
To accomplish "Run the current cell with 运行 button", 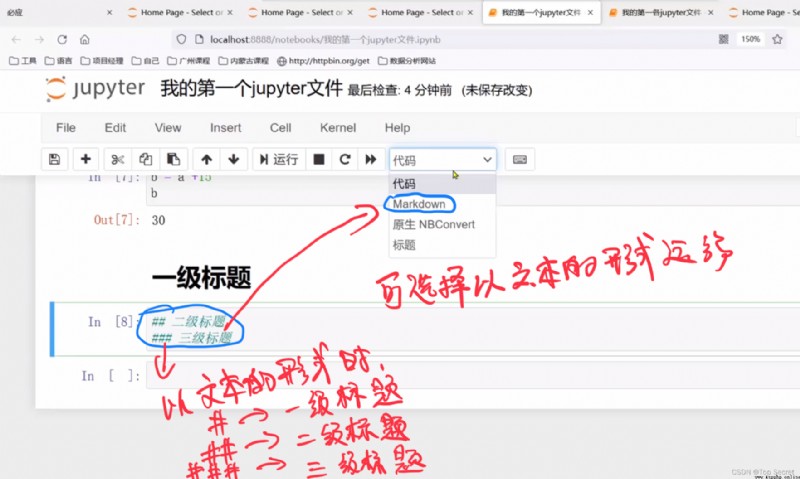I will click(279, 160).
